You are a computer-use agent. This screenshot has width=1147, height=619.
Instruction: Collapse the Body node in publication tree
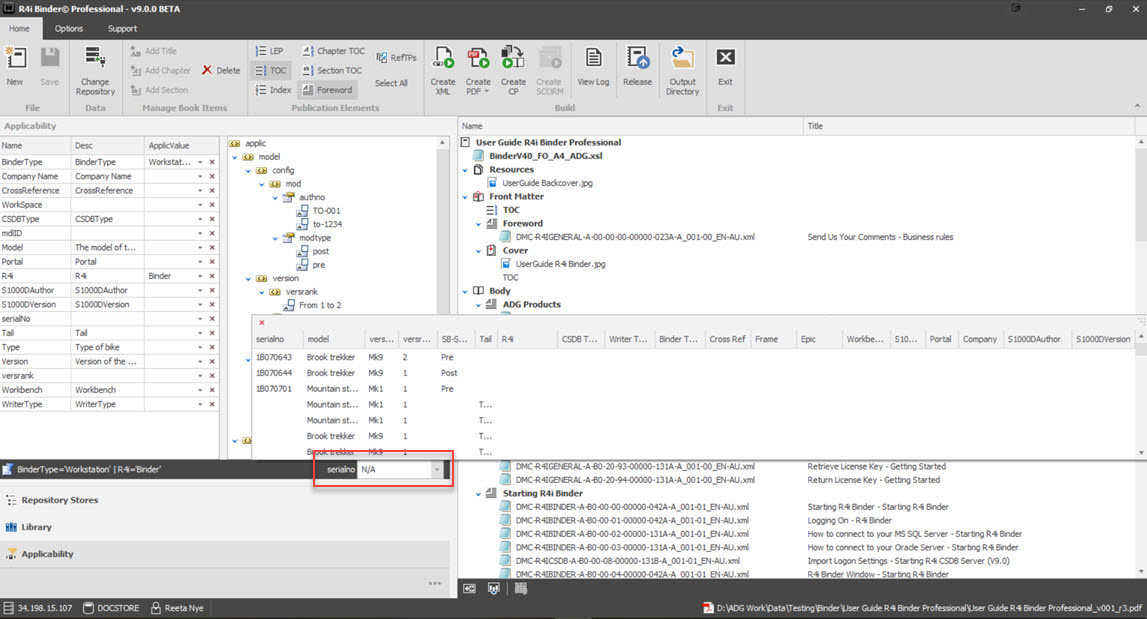pos(465,291)
